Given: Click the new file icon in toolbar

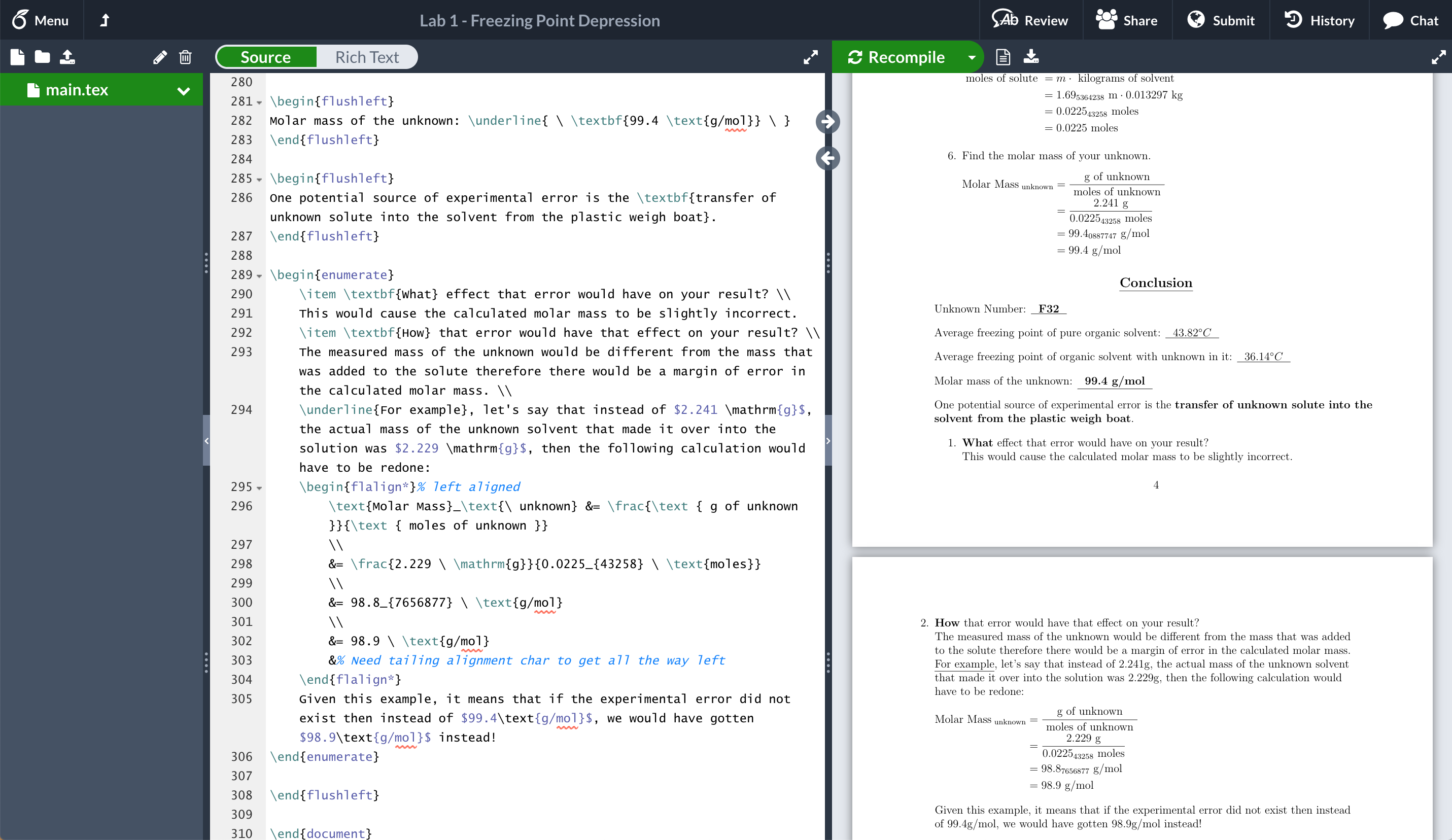Looking at the screenshot, I should click(17, 56).
